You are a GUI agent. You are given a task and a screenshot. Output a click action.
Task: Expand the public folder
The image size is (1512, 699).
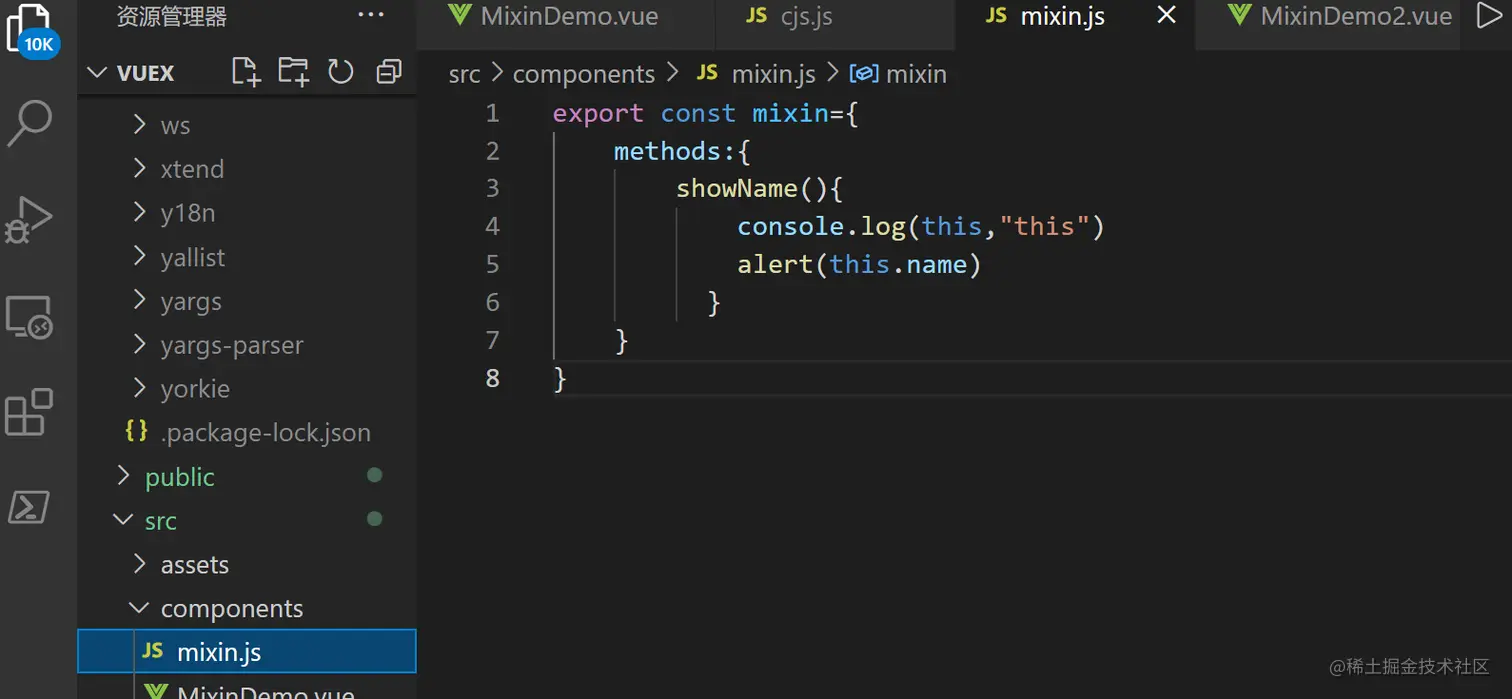(x=247, y=477)
